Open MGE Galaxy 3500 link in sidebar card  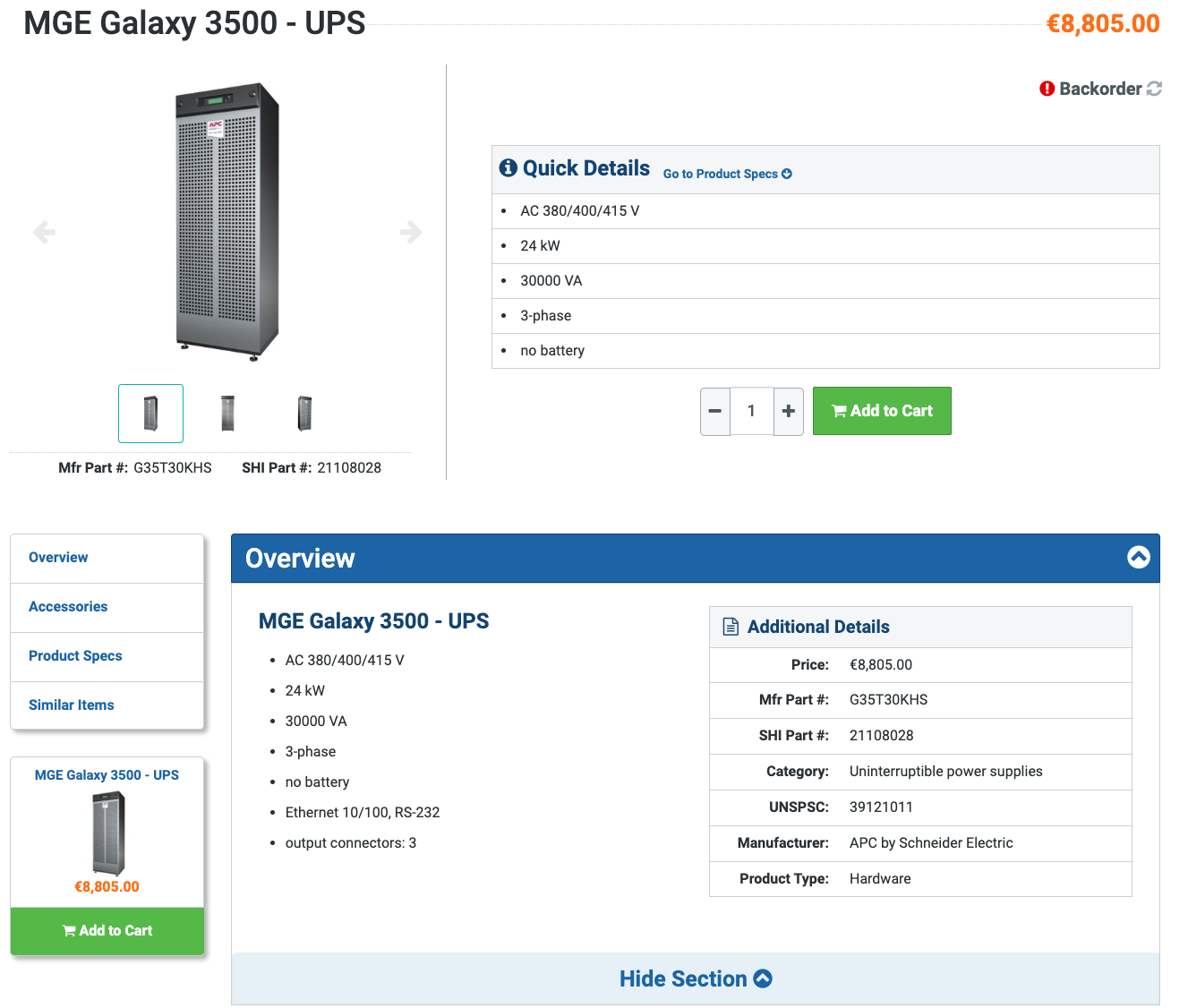[107, 775]
